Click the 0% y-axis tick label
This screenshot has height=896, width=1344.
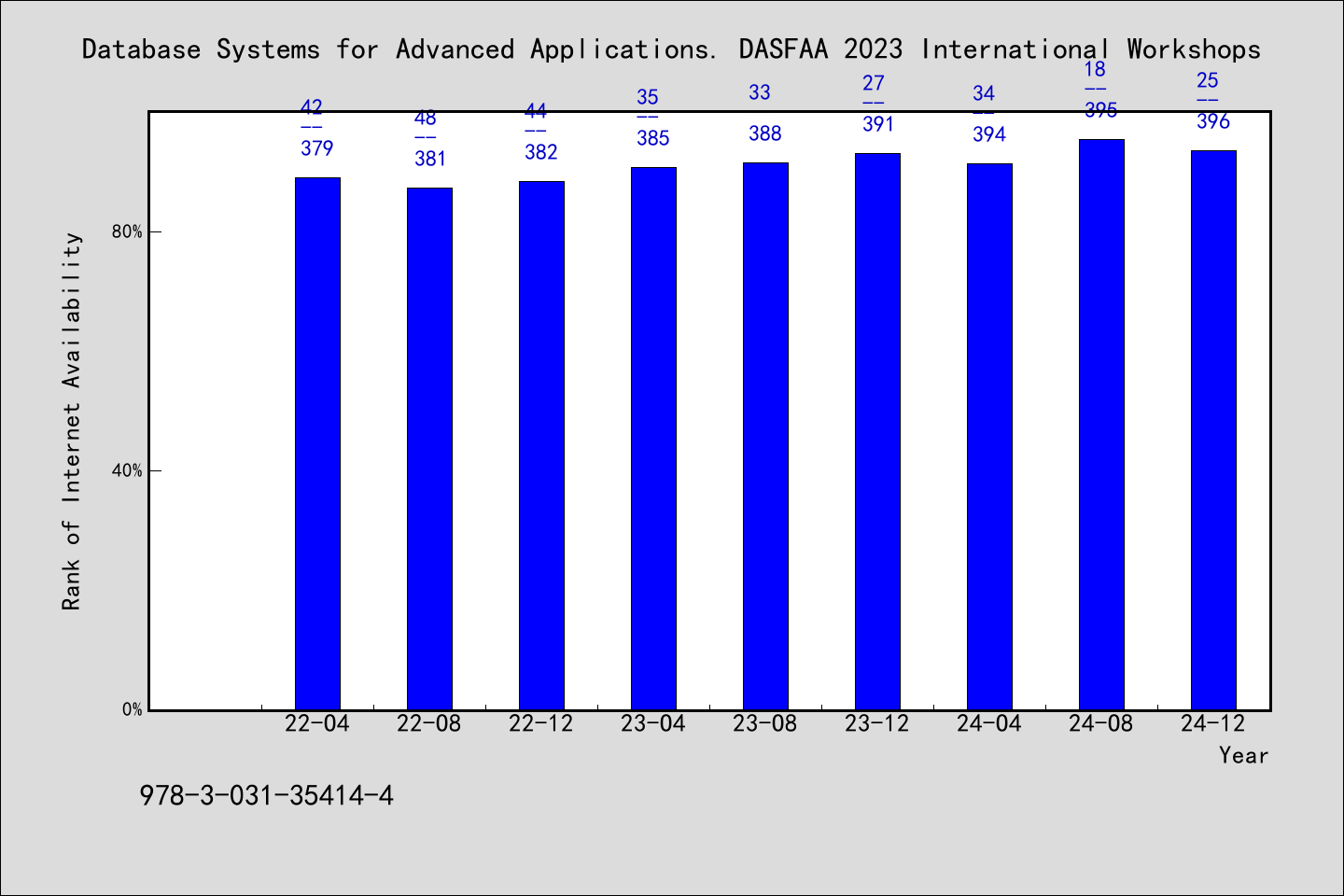click(133, 709)
